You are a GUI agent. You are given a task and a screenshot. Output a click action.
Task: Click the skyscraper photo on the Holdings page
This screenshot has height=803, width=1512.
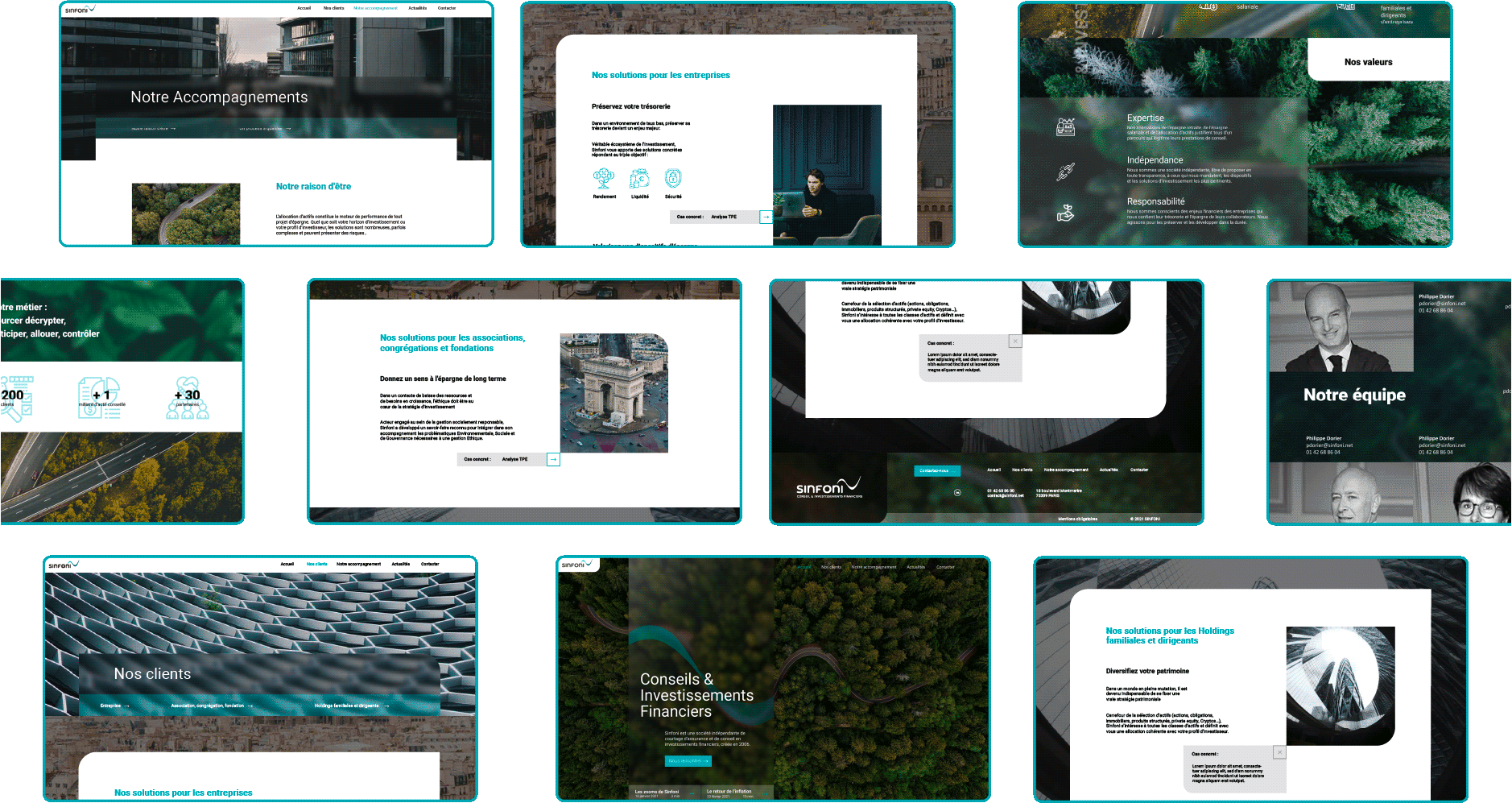[1341, 685]
